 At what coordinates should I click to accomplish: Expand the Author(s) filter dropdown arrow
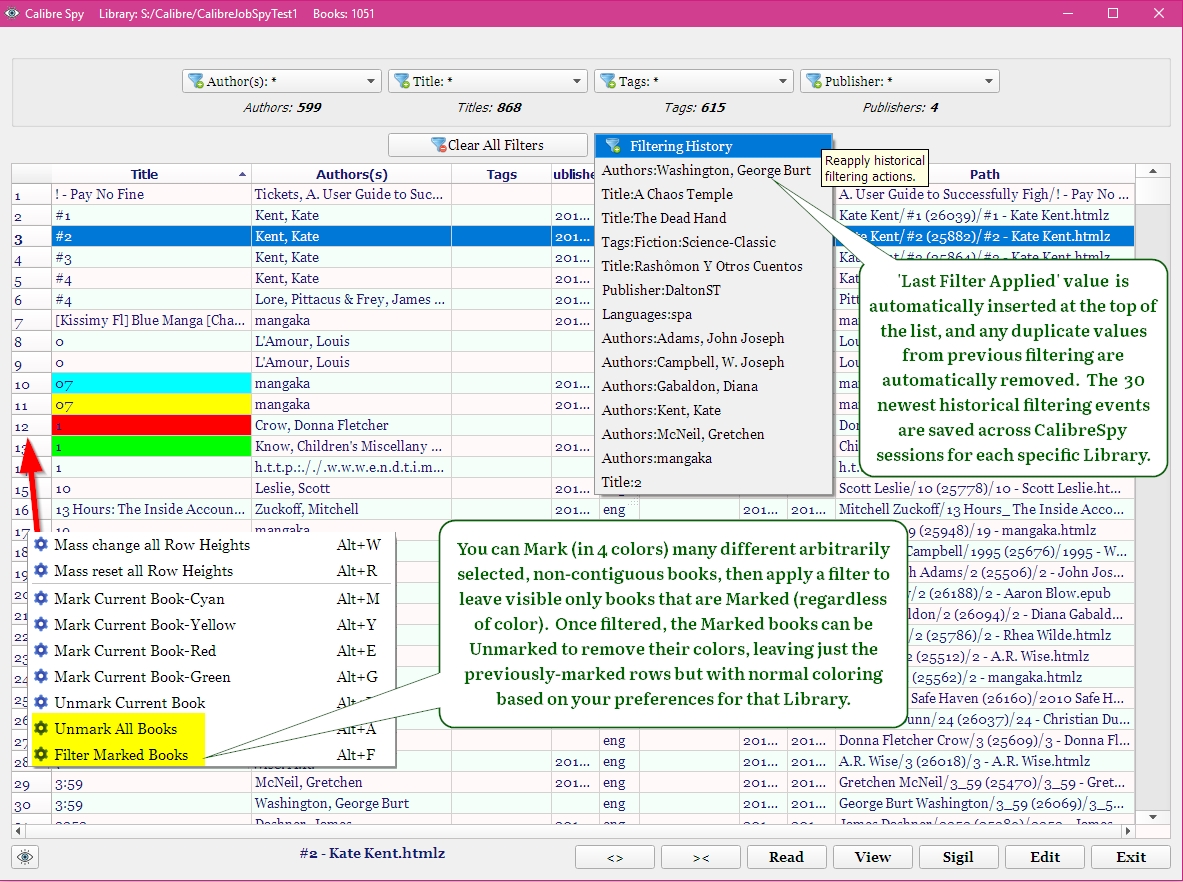[371, 82]
